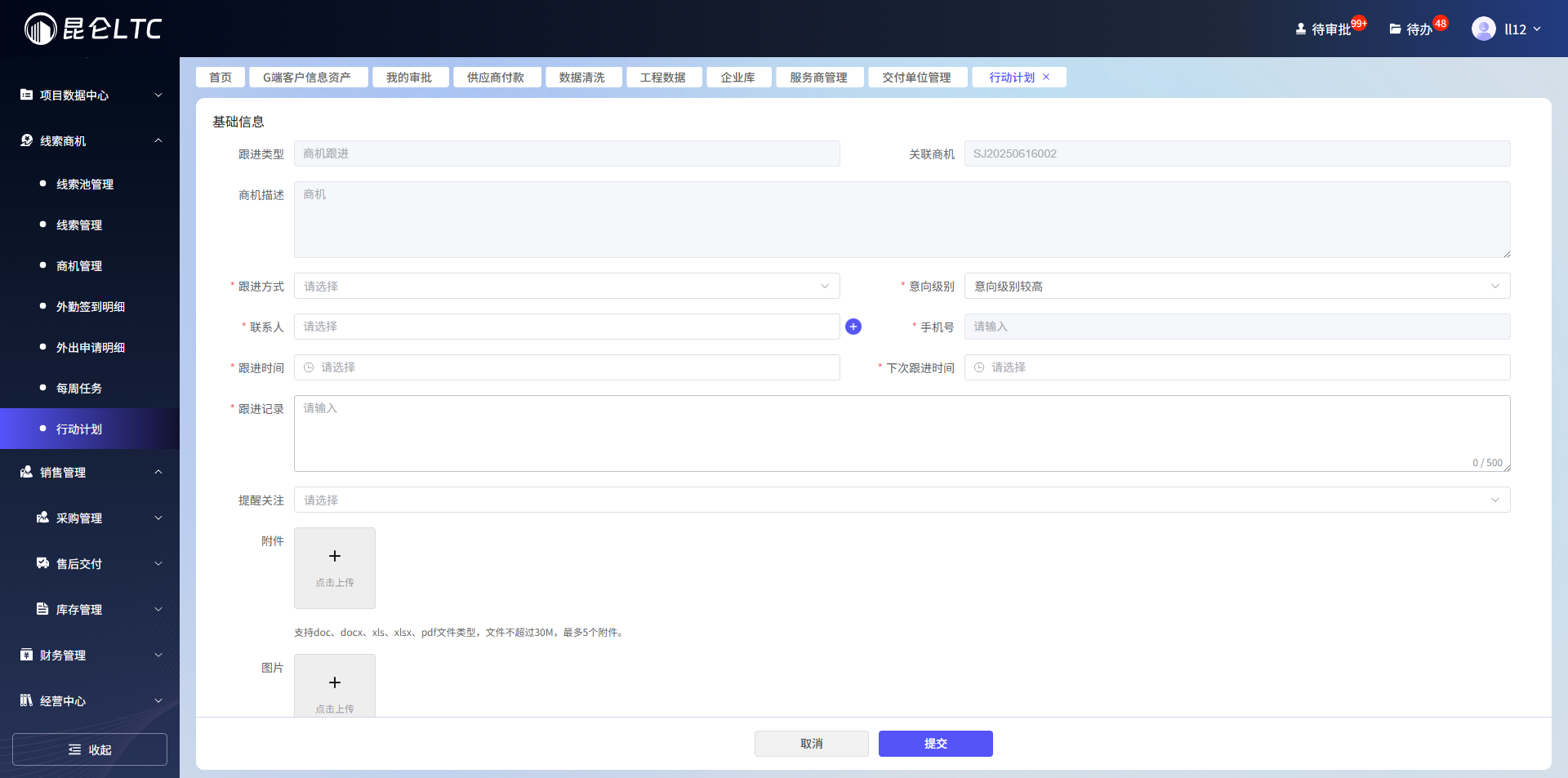The image size is (1568, 778).
Task: Click the 线索商机 sidebar icon
Action: point(25,140)
